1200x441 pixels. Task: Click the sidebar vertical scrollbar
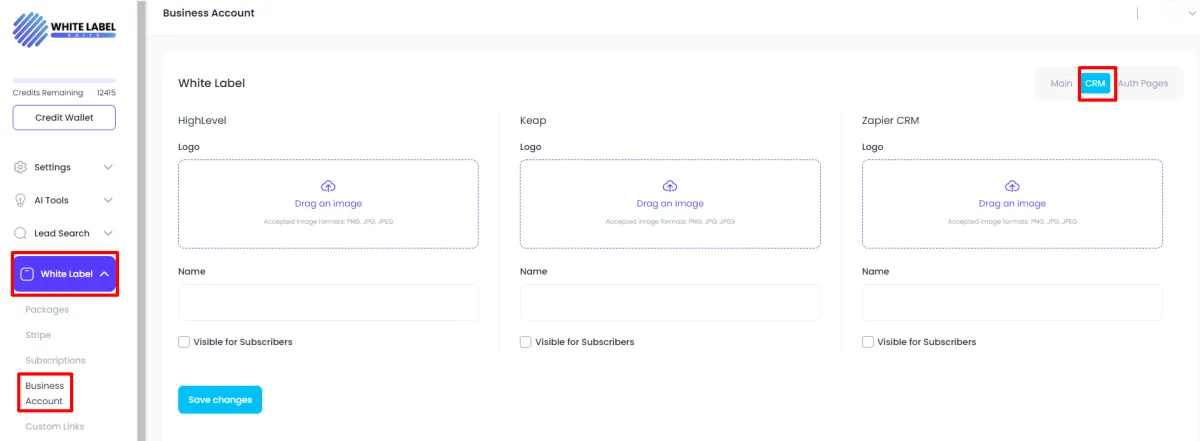(x=142, y=220)
